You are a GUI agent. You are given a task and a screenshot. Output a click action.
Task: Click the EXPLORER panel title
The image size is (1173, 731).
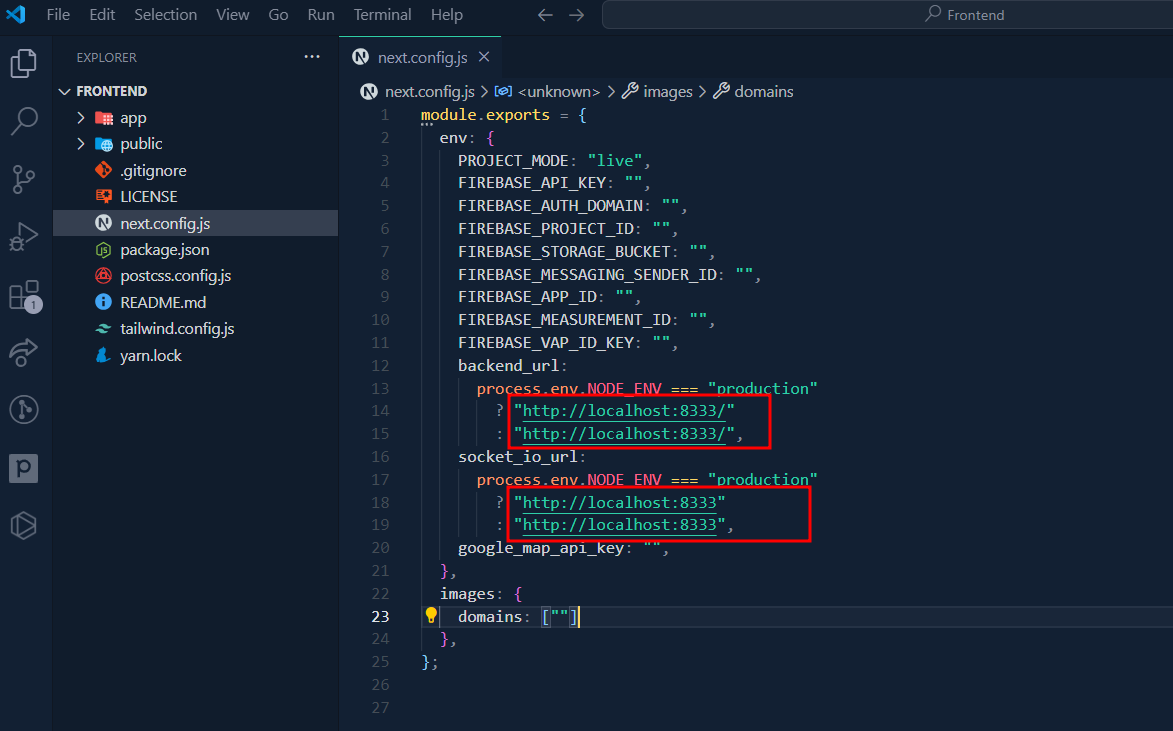[x=106, y=58]
